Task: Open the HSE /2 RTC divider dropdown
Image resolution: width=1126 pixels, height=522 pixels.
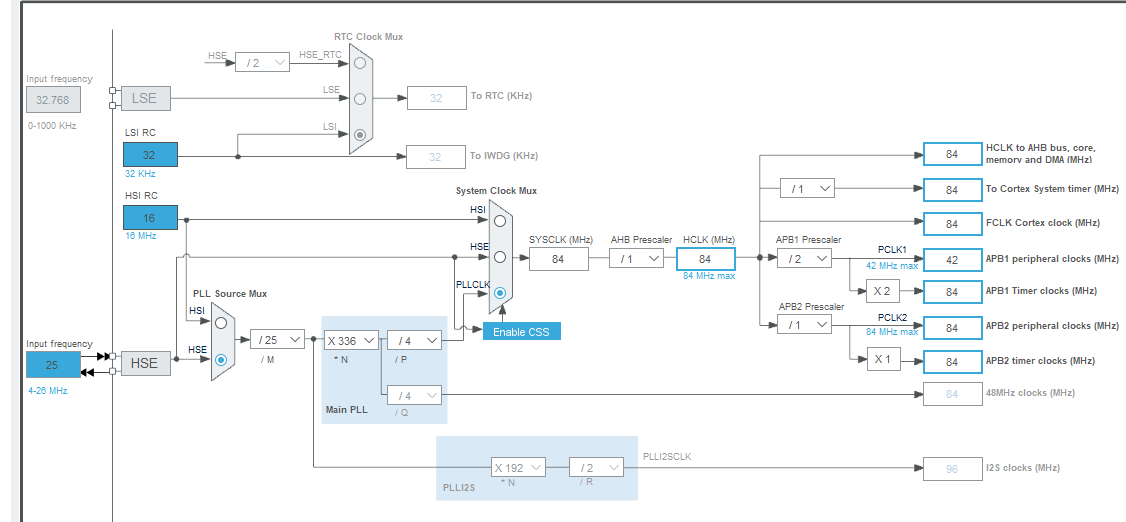Action: (263, 62)
